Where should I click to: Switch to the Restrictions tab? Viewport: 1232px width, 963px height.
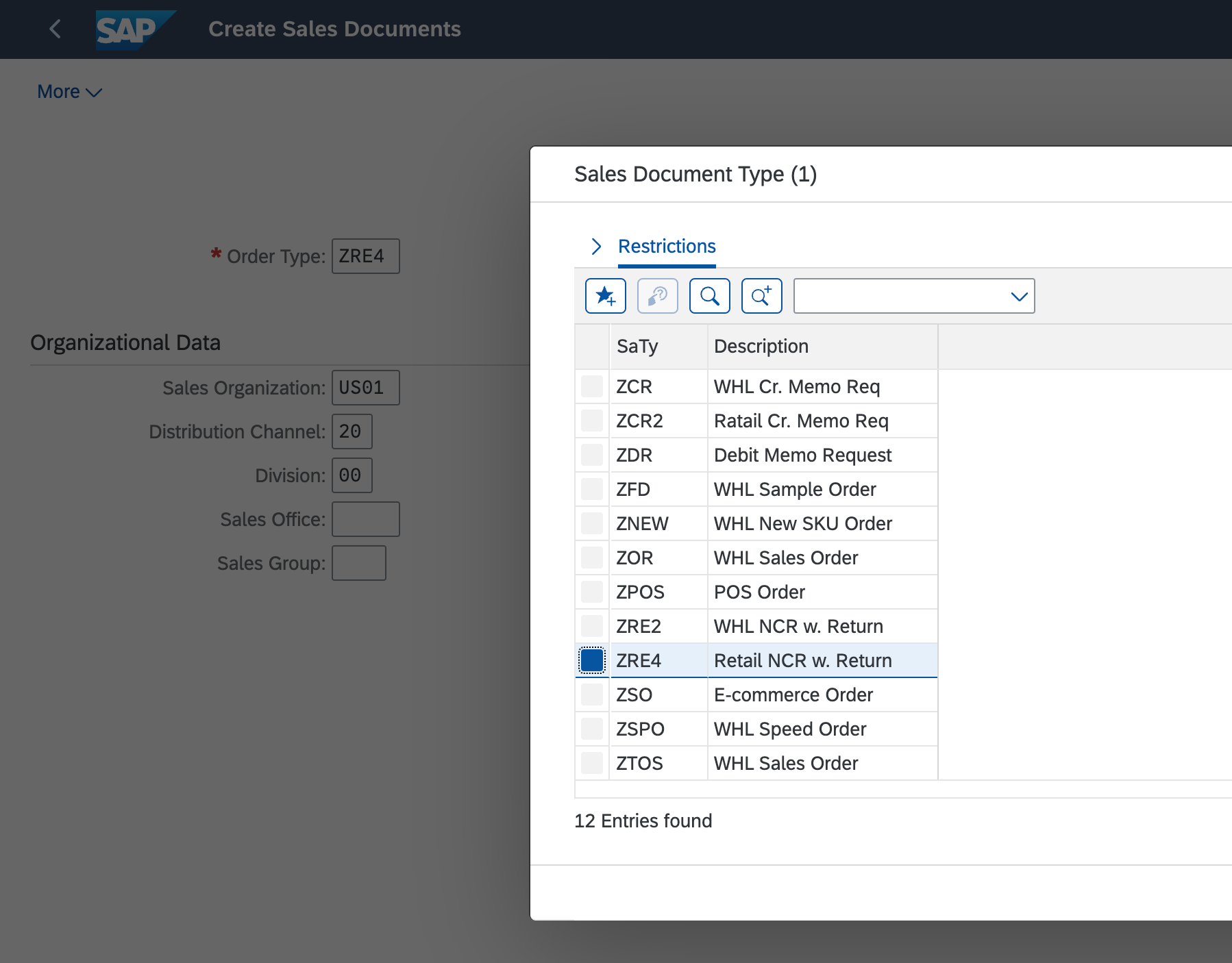point(667,247)
